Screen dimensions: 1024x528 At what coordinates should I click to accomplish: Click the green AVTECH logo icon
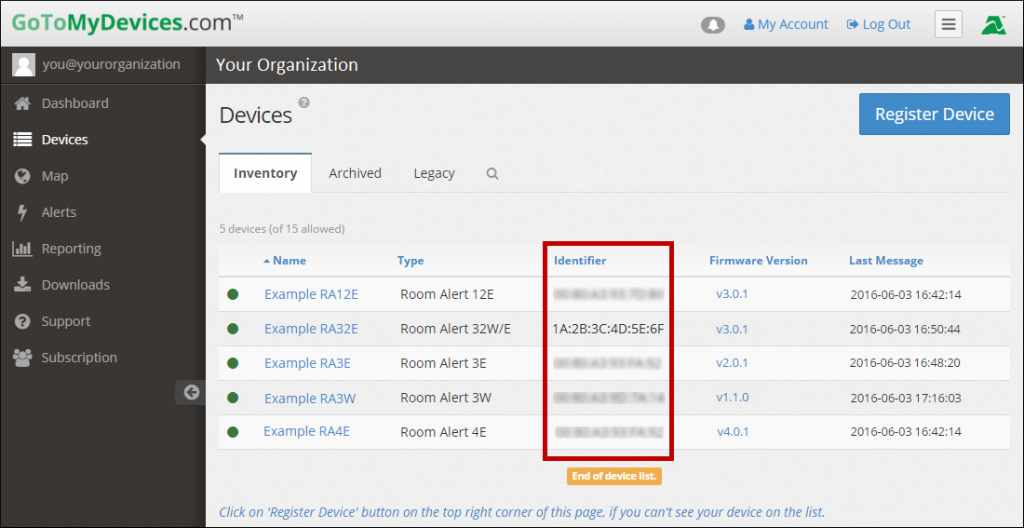coord(993,25)
